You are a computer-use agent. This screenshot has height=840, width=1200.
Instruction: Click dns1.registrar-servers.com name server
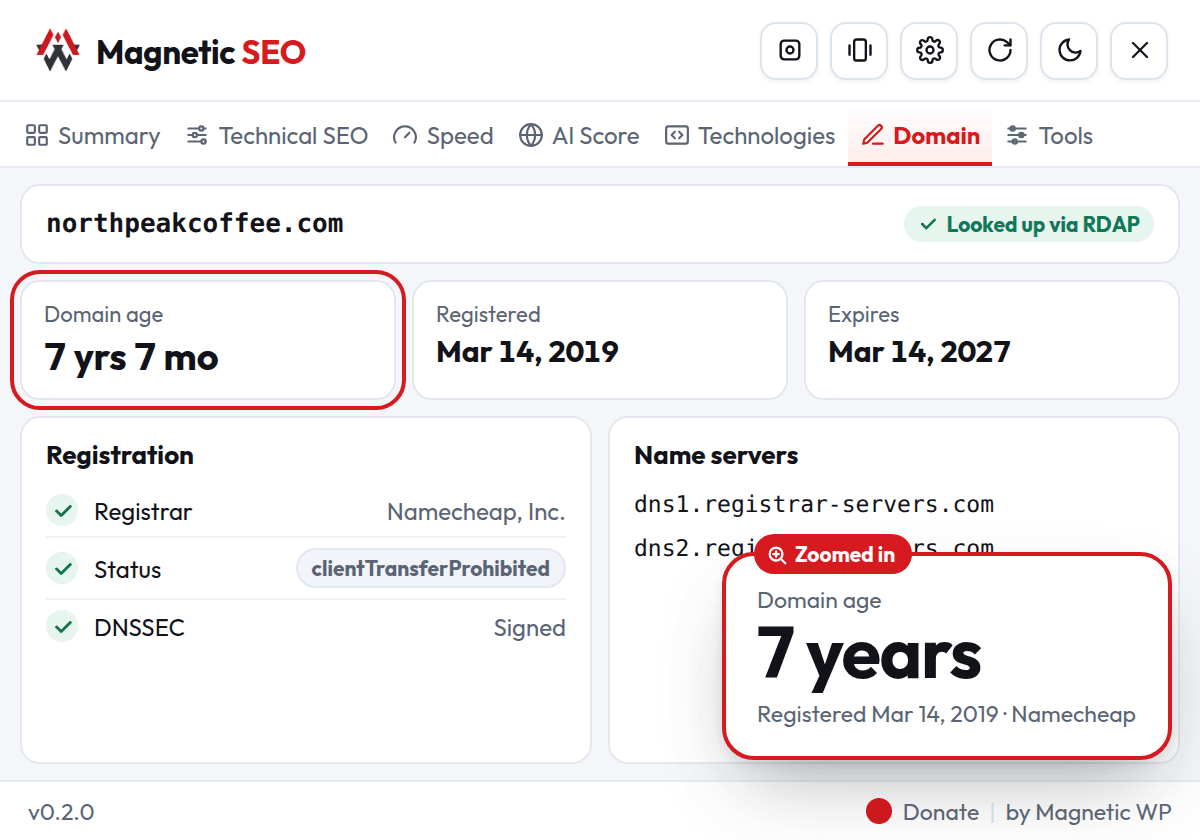click(x=814, y=504)
